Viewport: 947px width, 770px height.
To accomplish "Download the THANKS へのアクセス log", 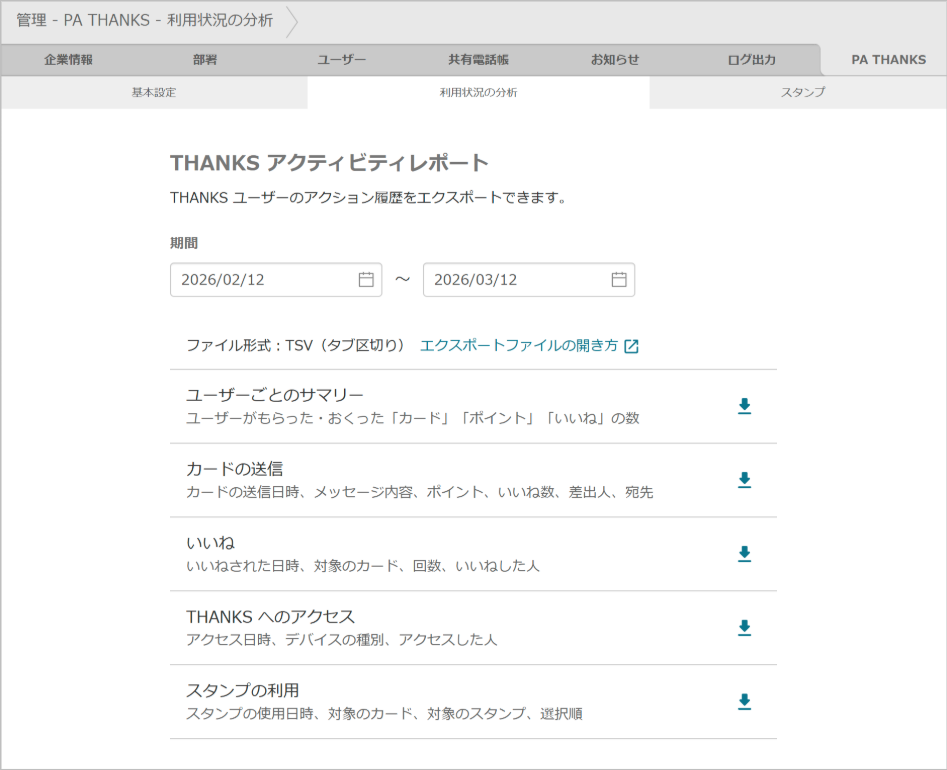I will point(744,628).
